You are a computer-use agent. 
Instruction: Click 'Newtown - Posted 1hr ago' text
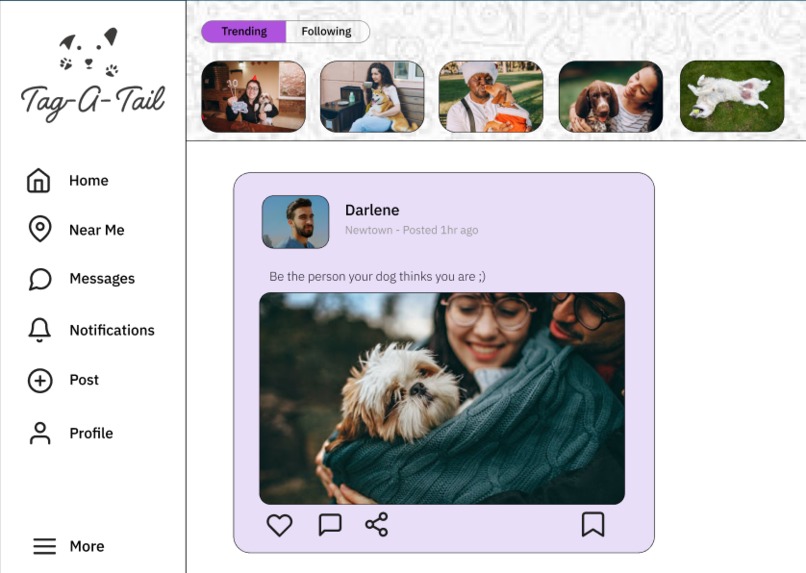(x=411, y=230)
